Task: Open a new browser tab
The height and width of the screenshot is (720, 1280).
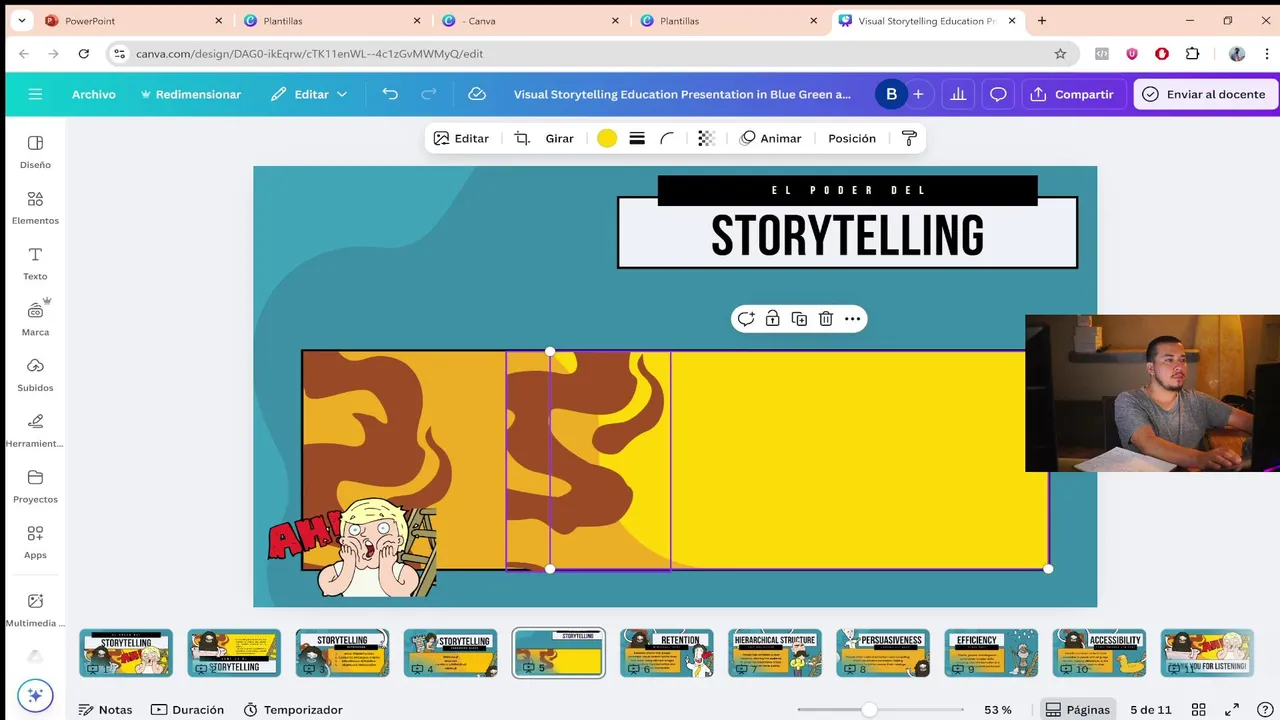Action: click(1042, 20)
